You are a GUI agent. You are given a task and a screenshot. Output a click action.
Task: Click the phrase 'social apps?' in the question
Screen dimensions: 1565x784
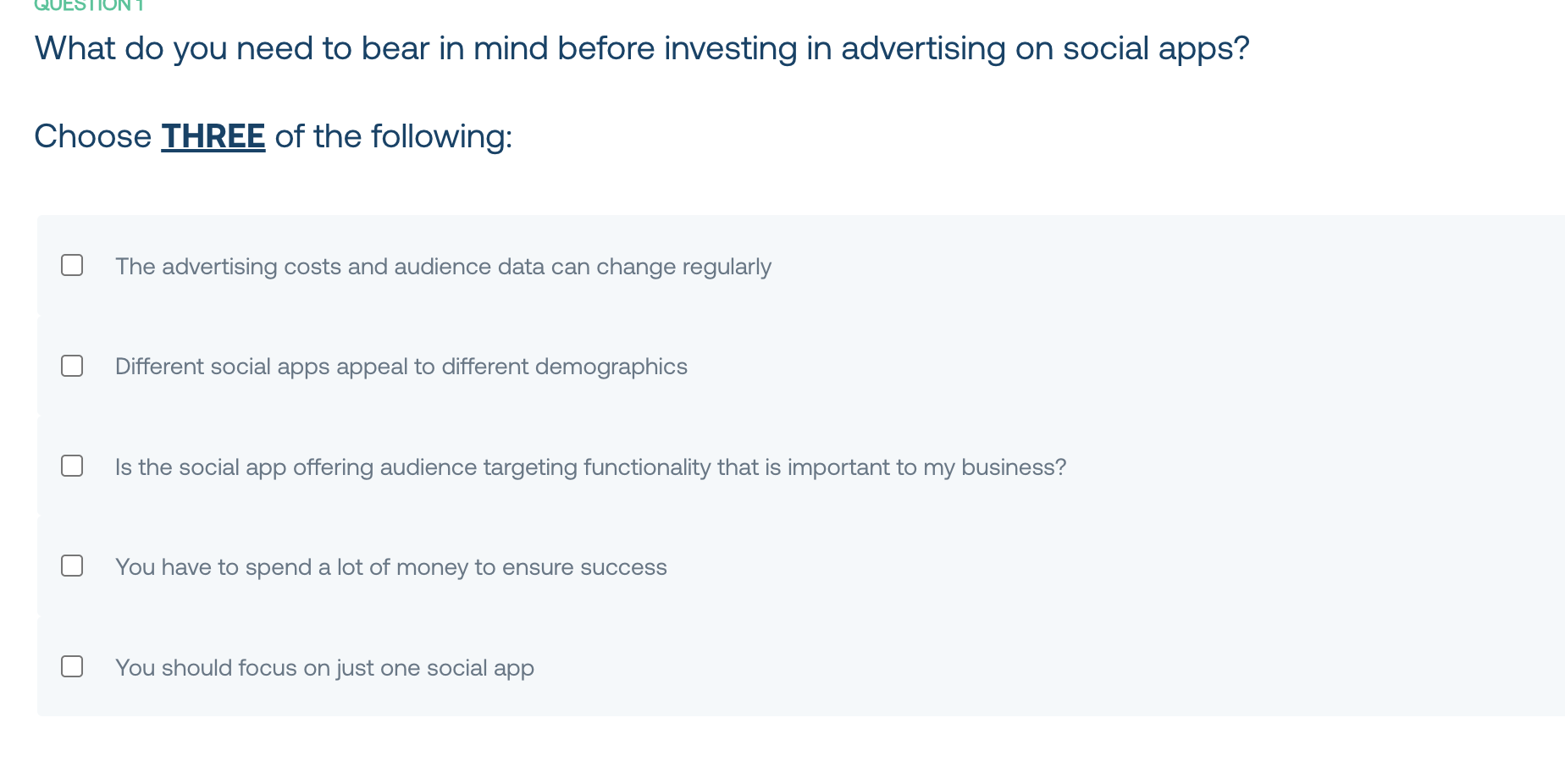1156,48
